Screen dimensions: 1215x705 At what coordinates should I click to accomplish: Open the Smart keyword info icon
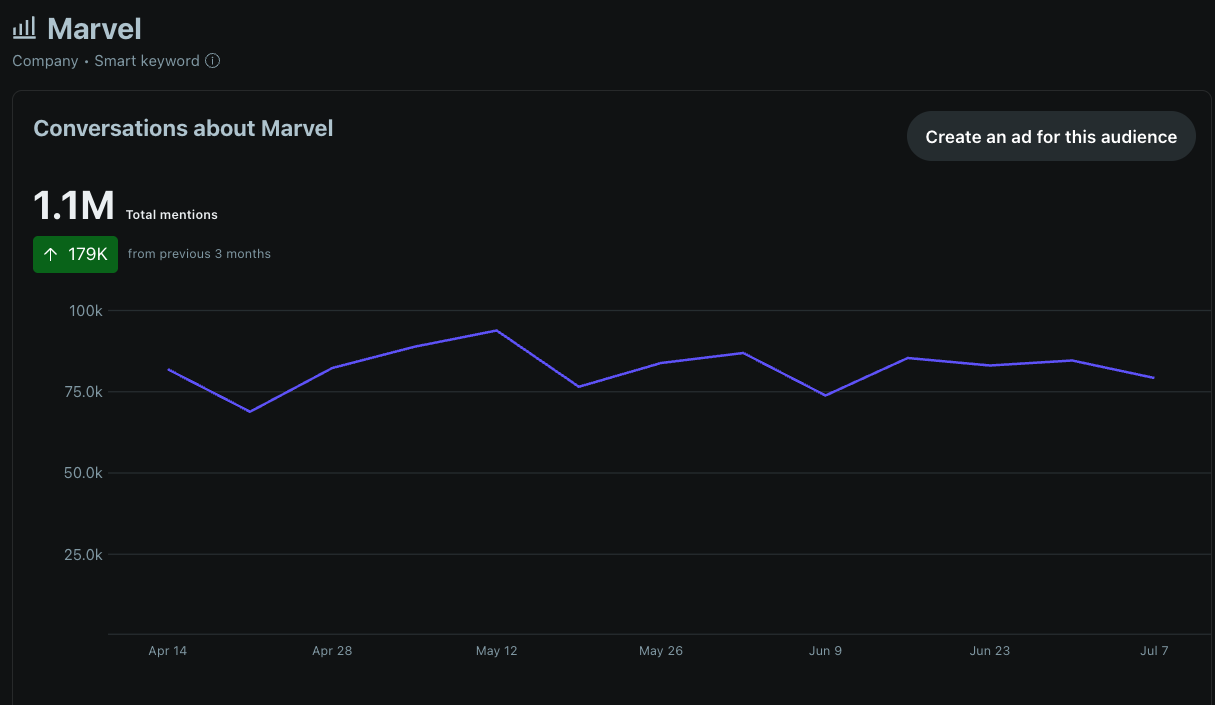212,61
